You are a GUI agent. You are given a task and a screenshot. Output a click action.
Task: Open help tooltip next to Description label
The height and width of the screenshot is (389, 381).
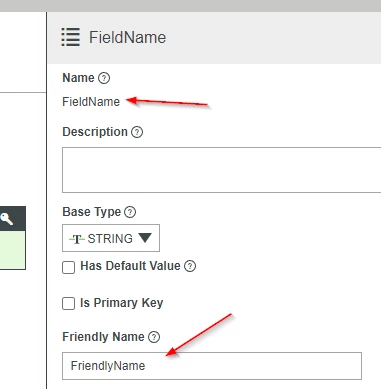coord(137,132)
